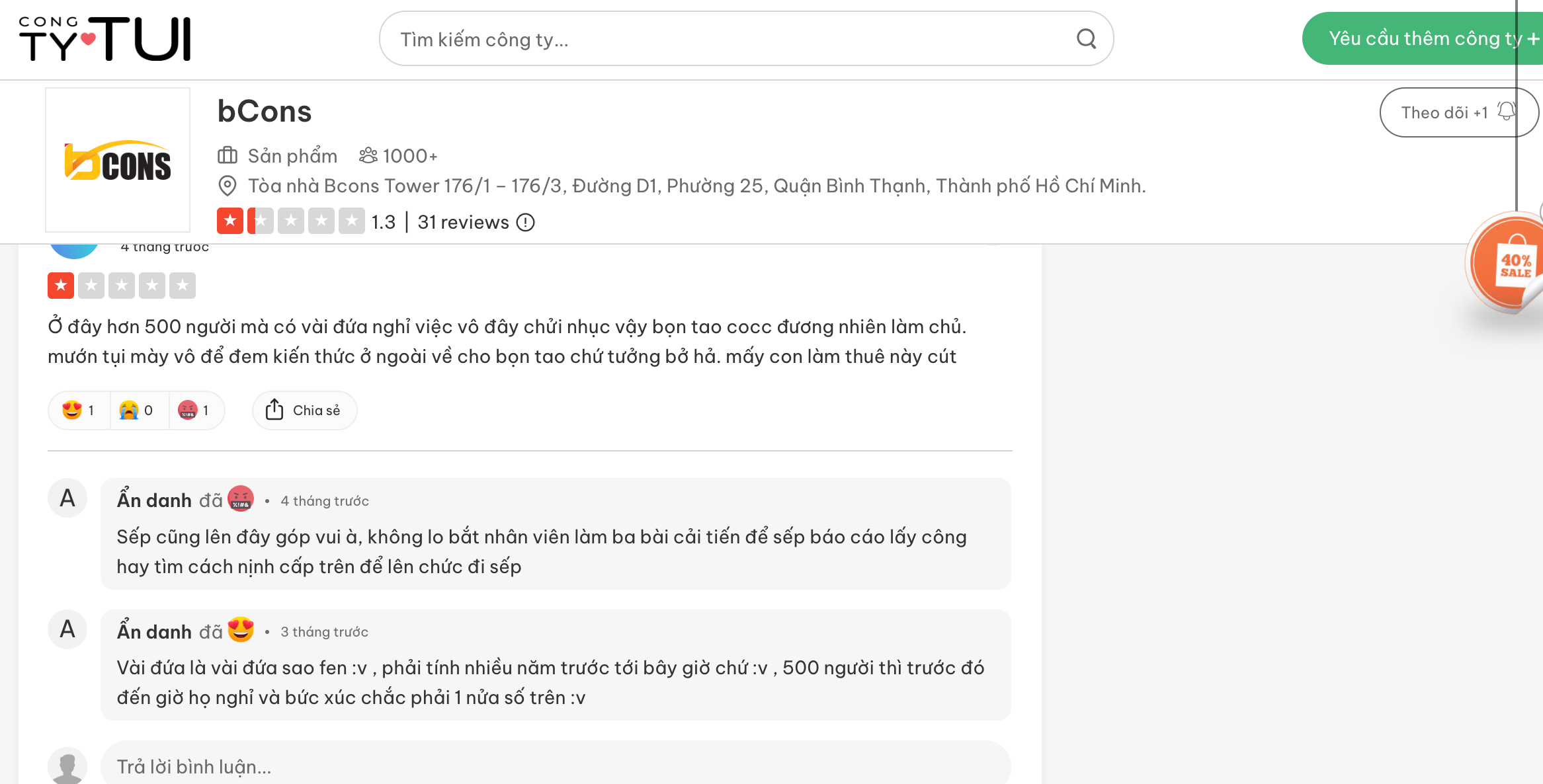Focus the 'Tìm kiếm công ty...' search box
1543x784 pixels.
click(x=746, y=39)
